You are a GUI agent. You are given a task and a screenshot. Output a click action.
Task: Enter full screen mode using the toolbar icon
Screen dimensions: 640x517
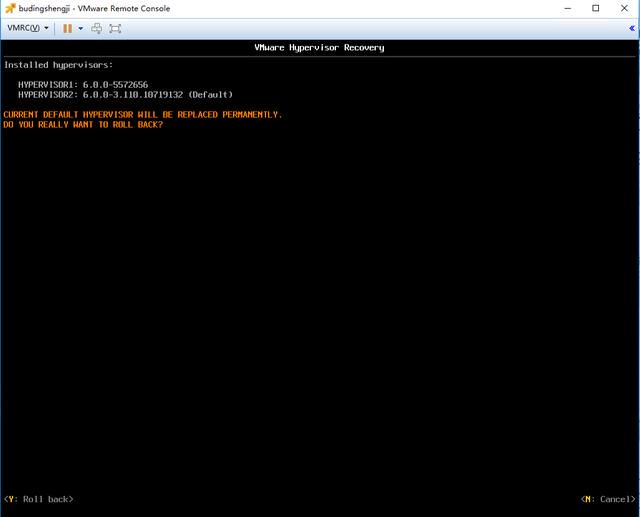click(115, 28)
